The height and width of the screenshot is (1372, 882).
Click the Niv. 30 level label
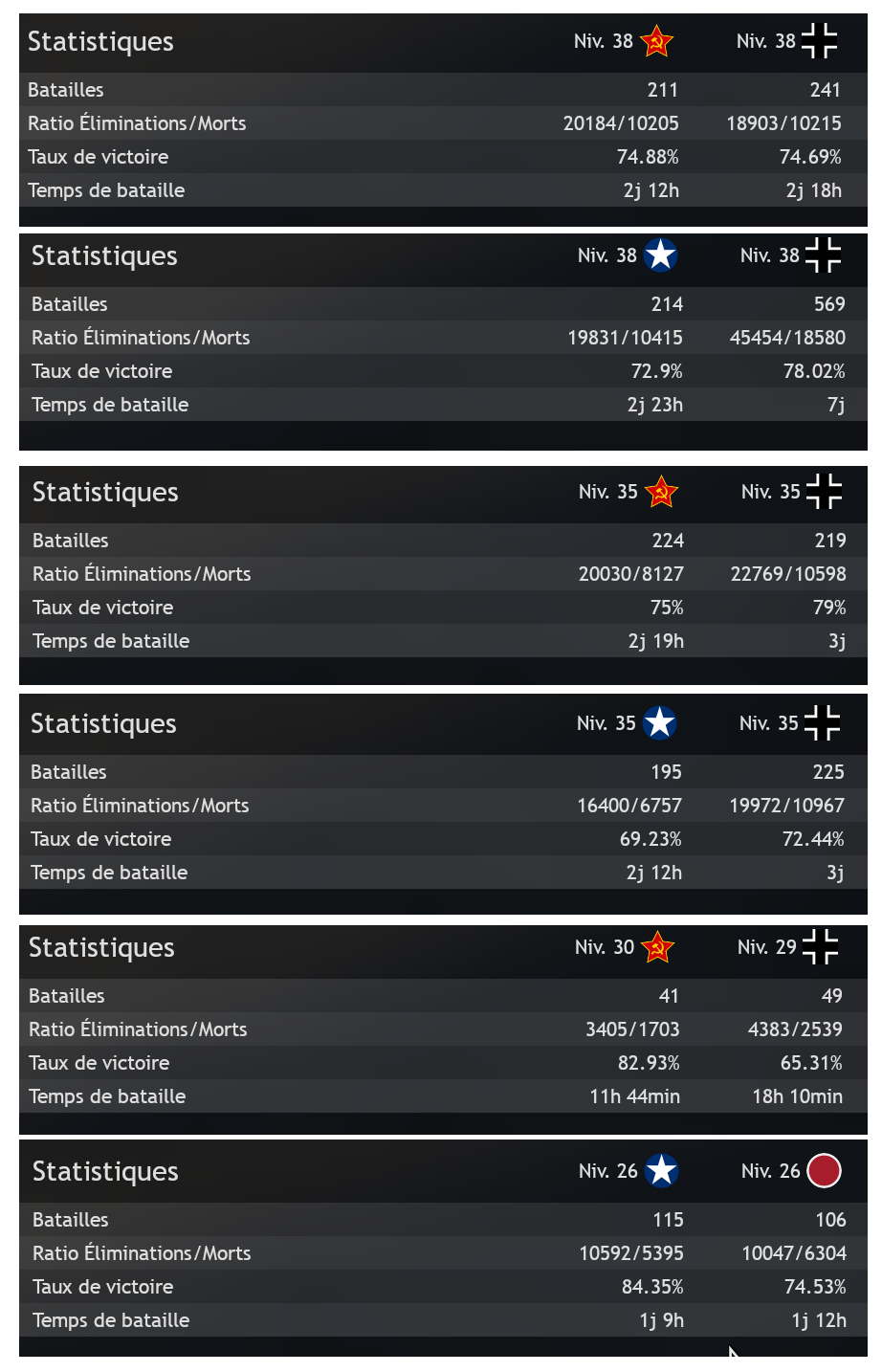(x=605, y=947)
